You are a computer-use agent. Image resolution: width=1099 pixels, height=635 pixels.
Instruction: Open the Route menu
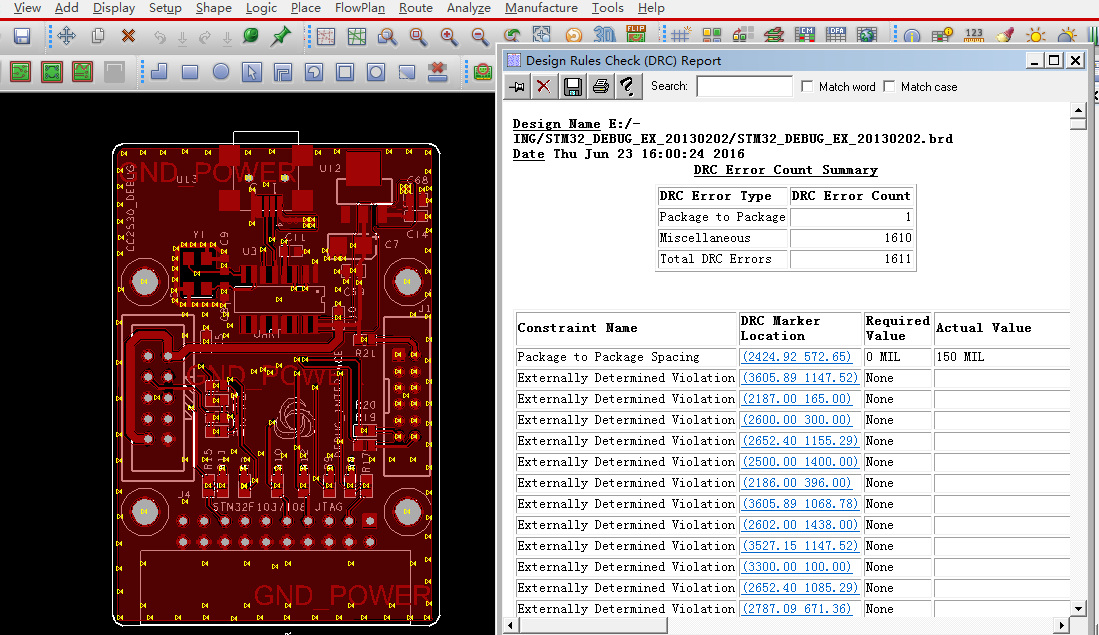point(415,8)
